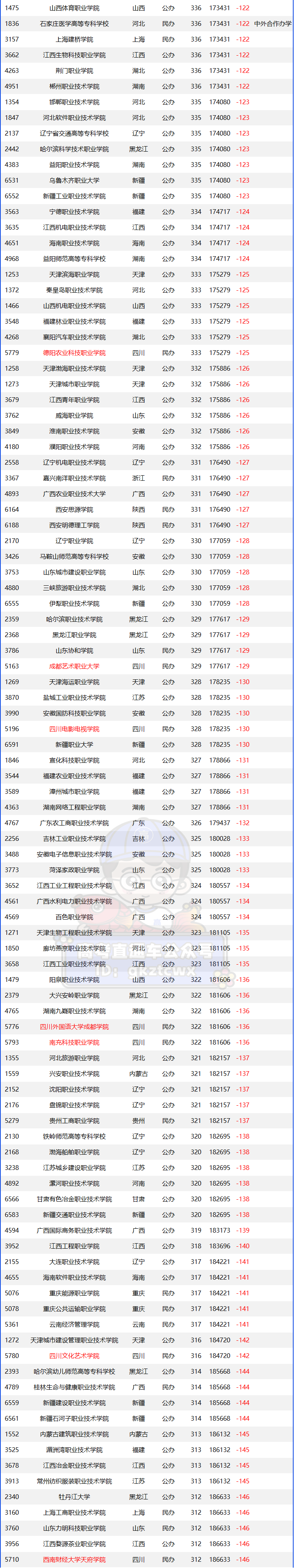Click on 郴州职业技术学院
Viewport: 294px width, 1568px height.
pos(74,87)
